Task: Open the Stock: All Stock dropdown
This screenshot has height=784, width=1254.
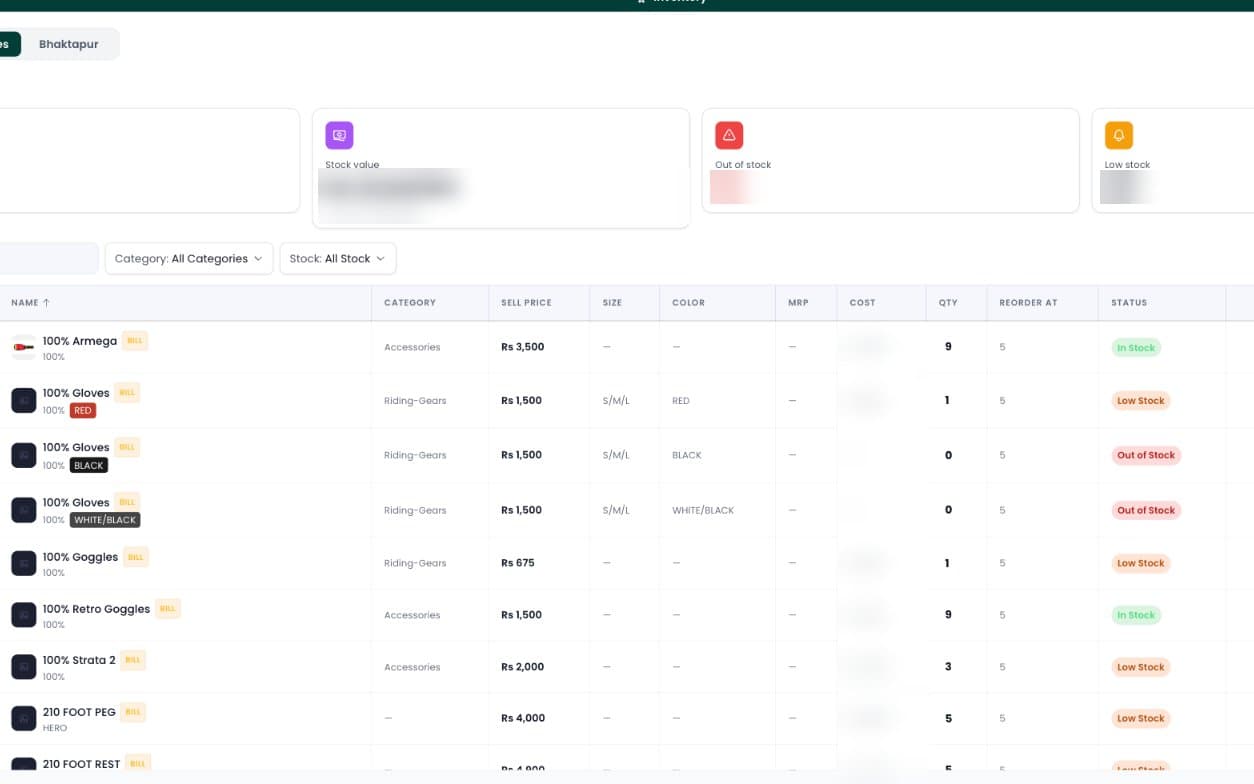Action: point(338,258)
